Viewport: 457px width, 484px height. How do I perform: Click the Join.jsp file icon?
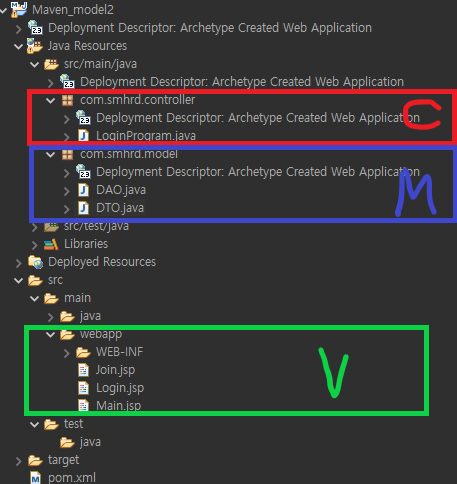(83, 370)
